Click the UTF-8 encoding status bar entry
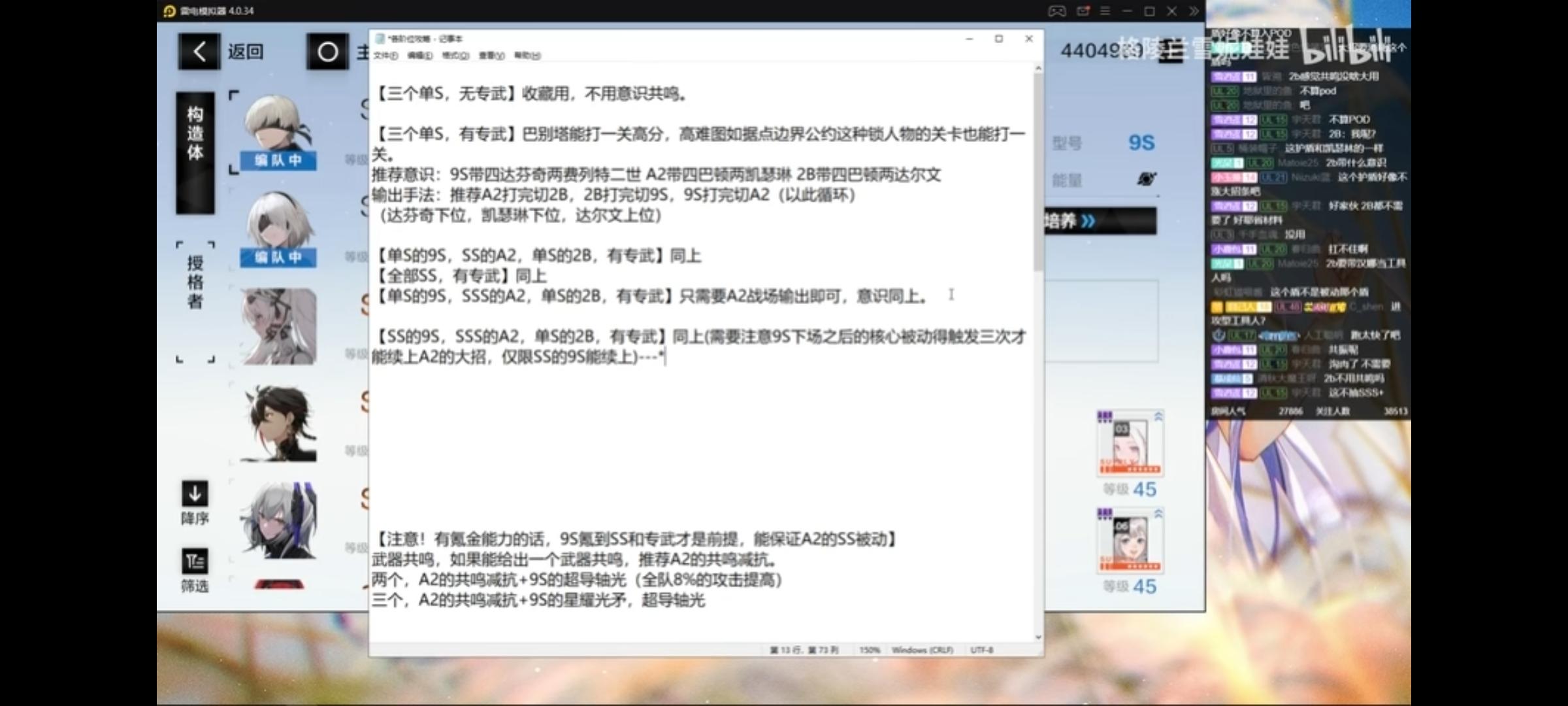1568x706 pixels. coord(981,650)
